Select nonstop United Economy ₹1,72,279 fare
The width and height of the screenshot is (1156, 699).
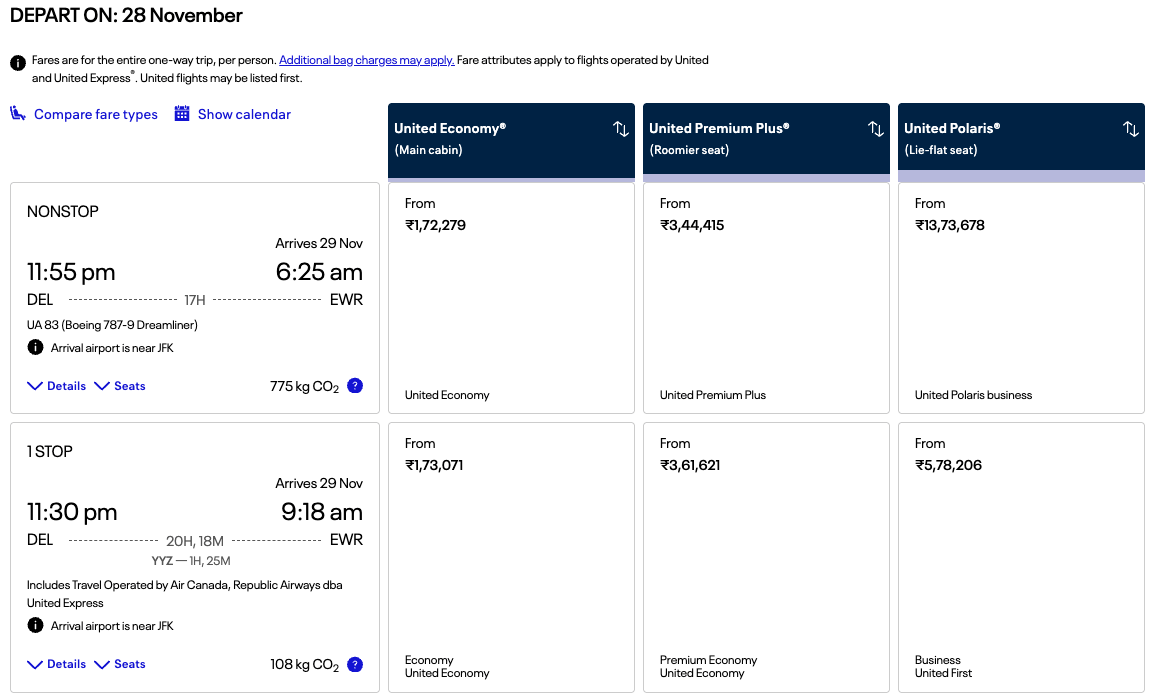pos(511,298)
